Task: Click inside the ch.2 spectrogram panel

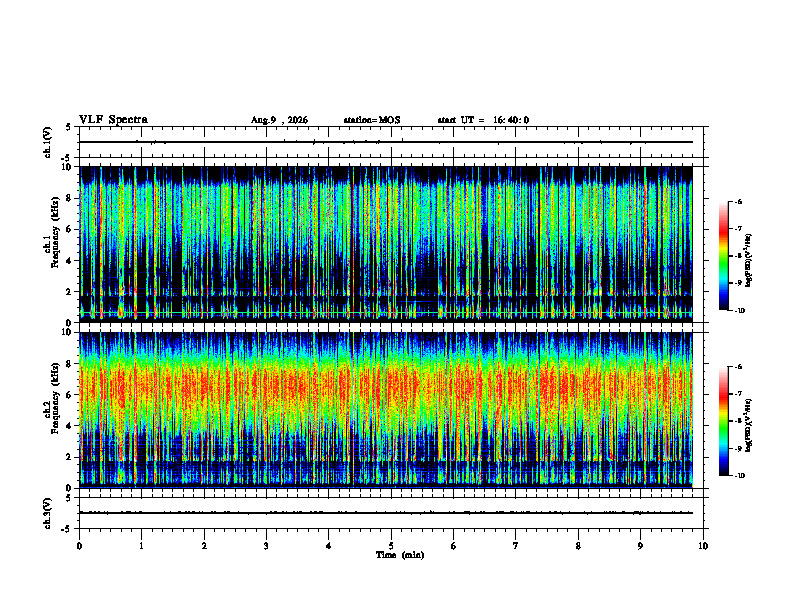Action: (x=386, y=410)
